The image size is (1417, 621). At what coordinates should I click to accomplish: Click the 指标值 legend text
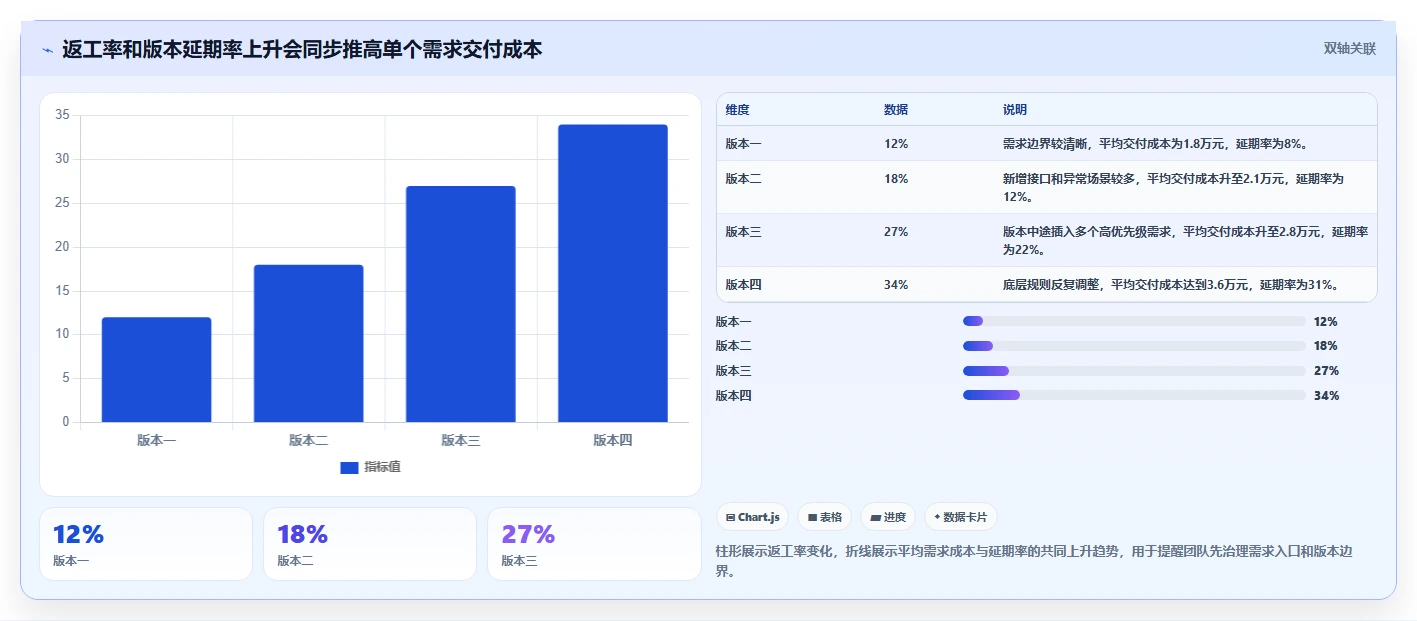pyautogui.click(x=382, y=467)
